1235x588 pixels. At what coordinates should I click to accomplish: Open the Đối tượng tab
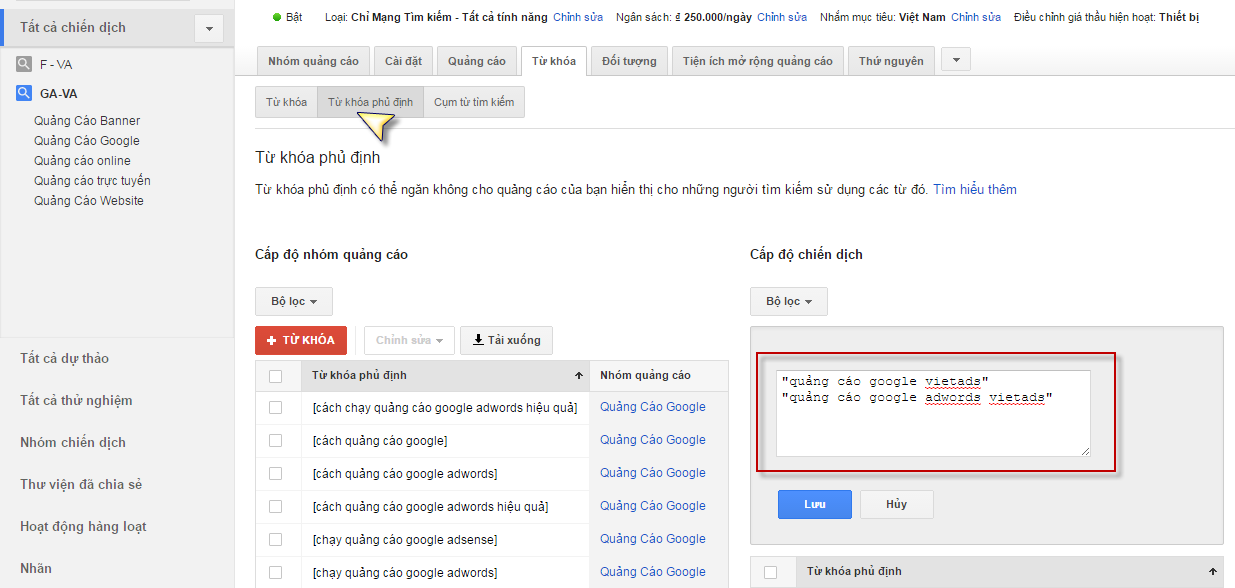coord(630,61)
